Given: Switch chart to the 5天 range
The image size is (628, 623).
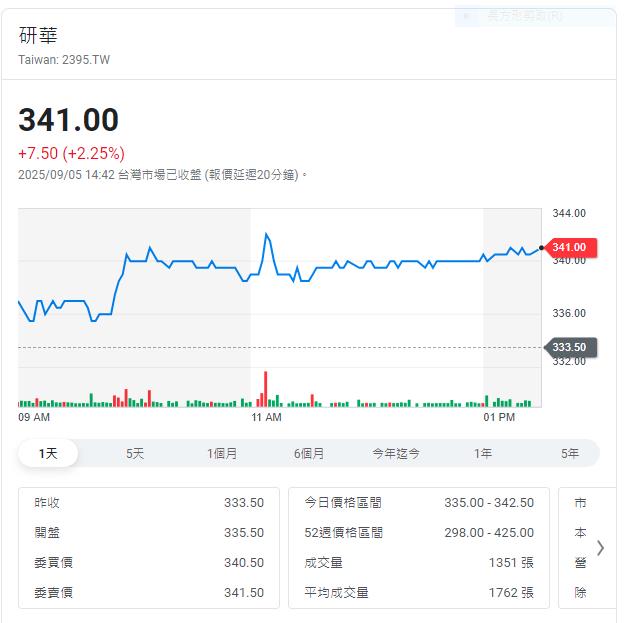Looking at the screenshot, I should (135, 453).
